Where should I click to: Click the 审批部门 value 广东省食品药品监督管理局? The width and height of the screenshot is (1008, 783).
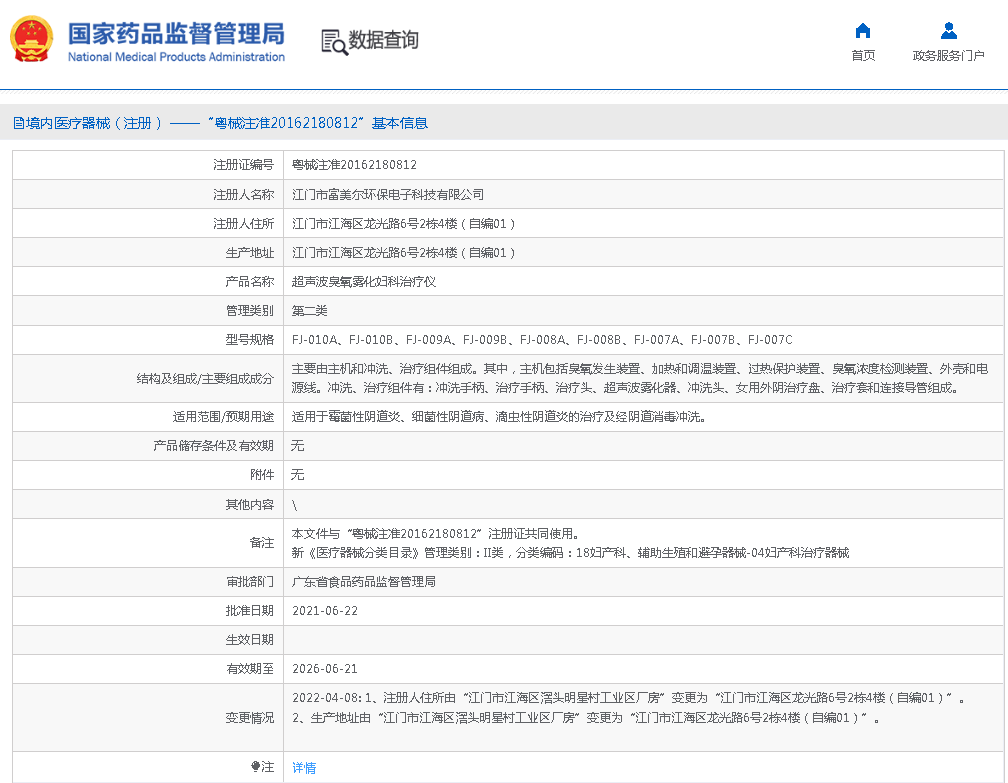[363, 582]
